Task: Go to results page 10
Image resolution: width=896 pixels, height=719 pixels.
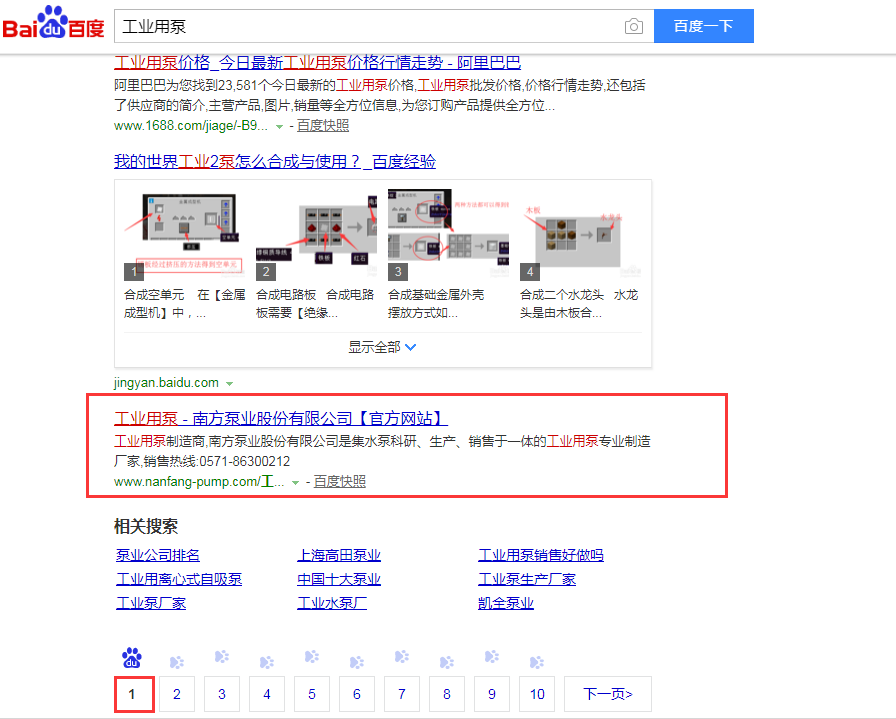Action: [x=537, y=694]
